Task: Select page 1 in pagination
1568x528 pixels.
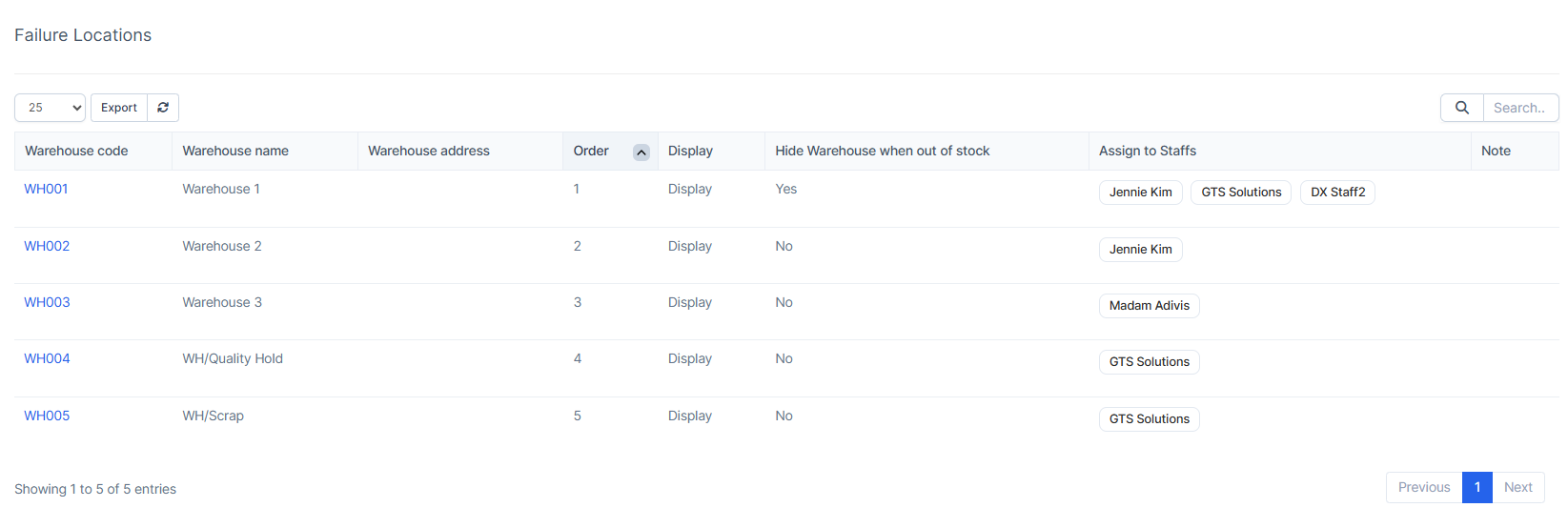Action: click(x=1476, y=487)
